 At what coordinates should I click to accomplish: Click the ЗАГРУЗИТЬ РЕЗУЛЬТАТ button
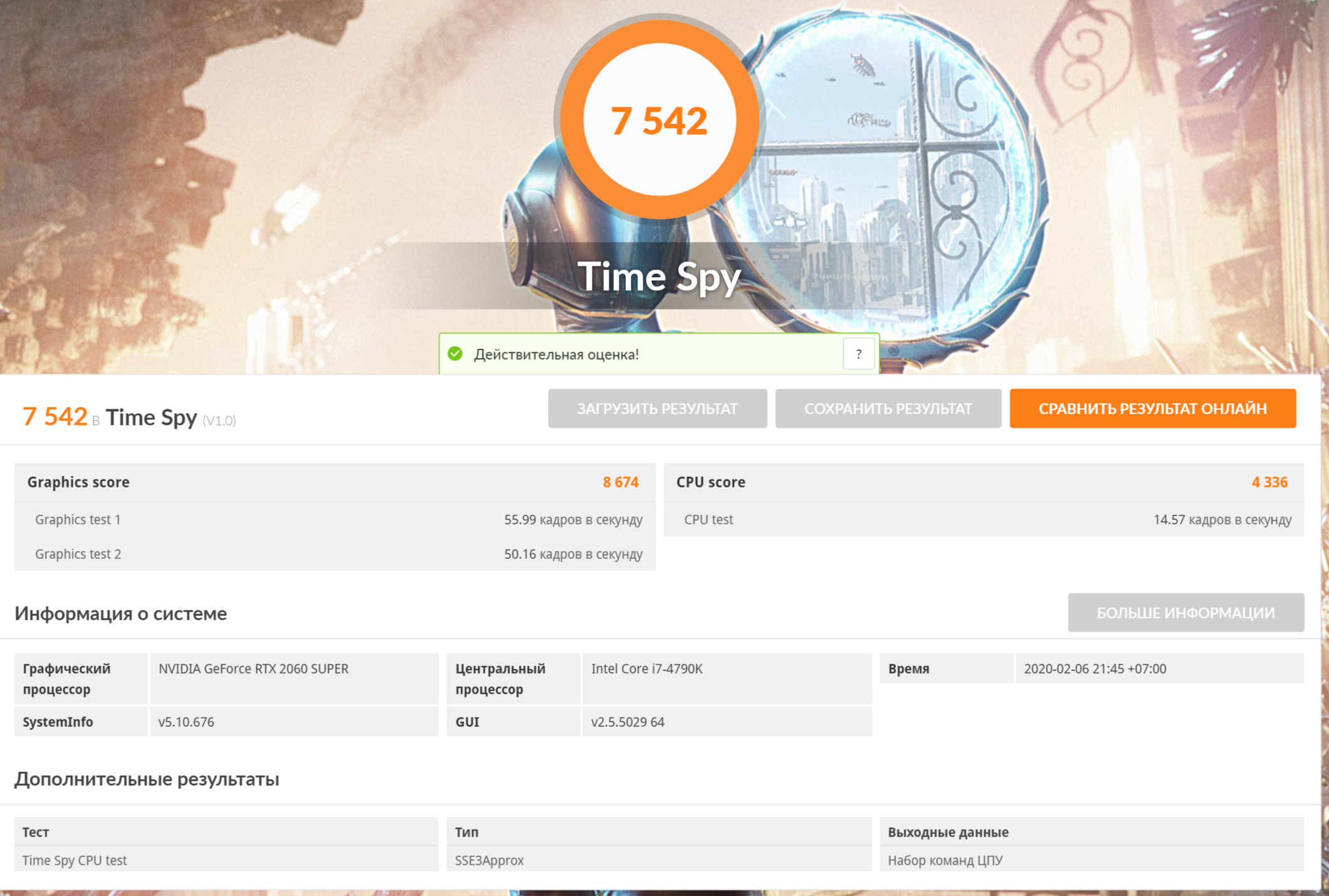(x=658, y=409)
